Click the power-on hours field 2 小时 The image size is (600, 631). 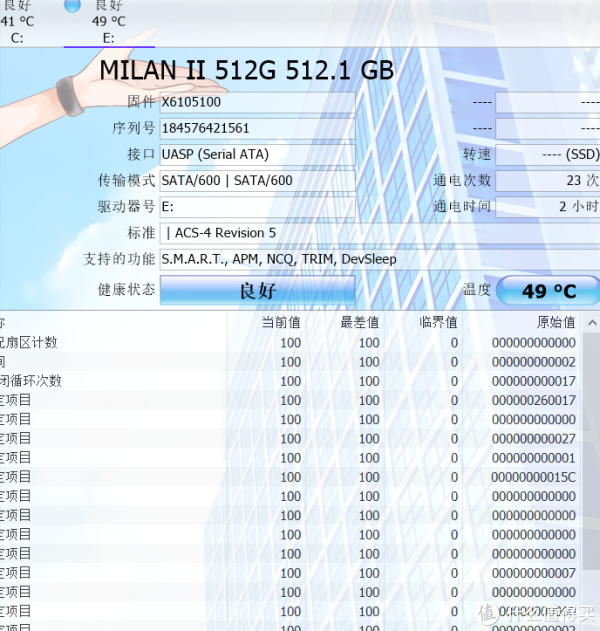pyautogui.click(x=548, y=207)
